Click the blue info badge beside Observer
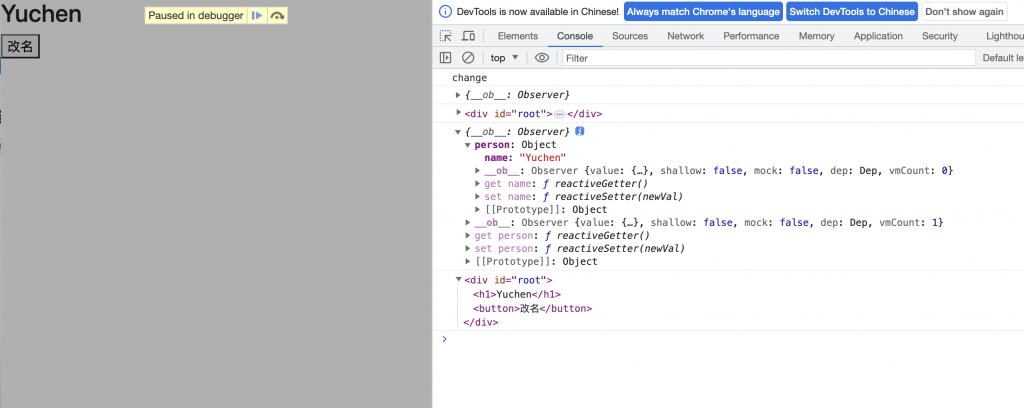This screenshot has height=408, width=1024. (579, 131)
